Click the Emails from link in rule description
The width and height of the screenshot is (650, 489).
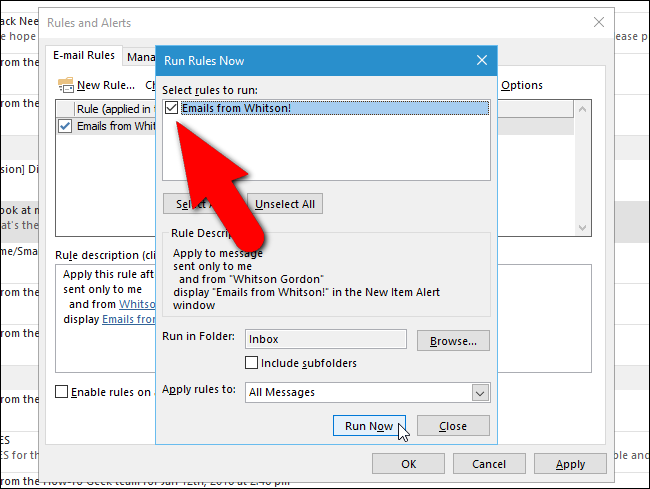coord(129,319)
